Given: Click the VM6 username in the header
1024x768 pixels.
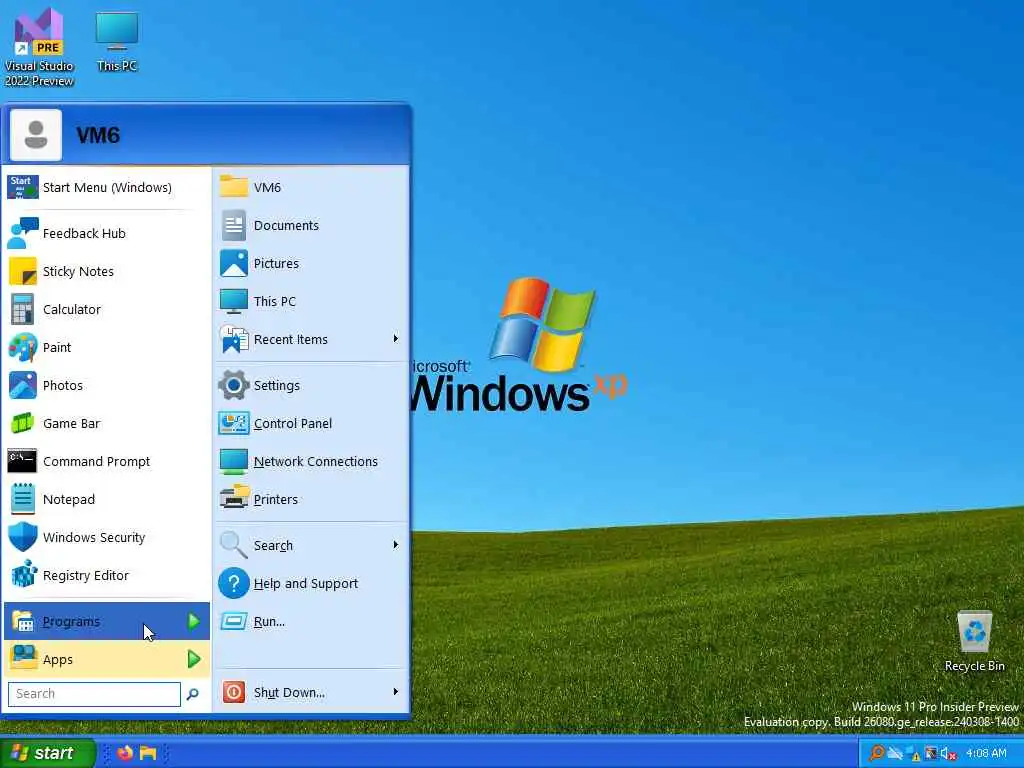Looking at the screenshot, I should coord(98,135).
